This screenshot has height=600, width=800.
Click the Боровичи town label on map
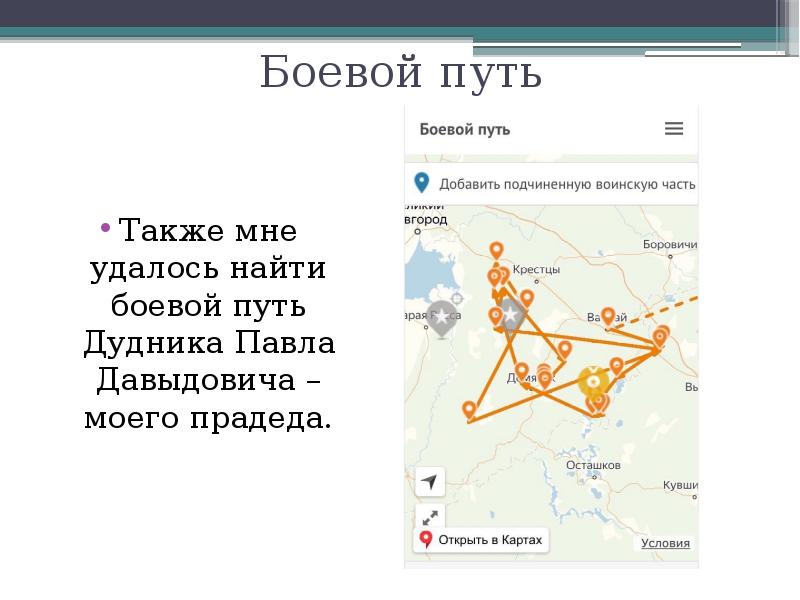pyautogui.click(x=669, y=244)
